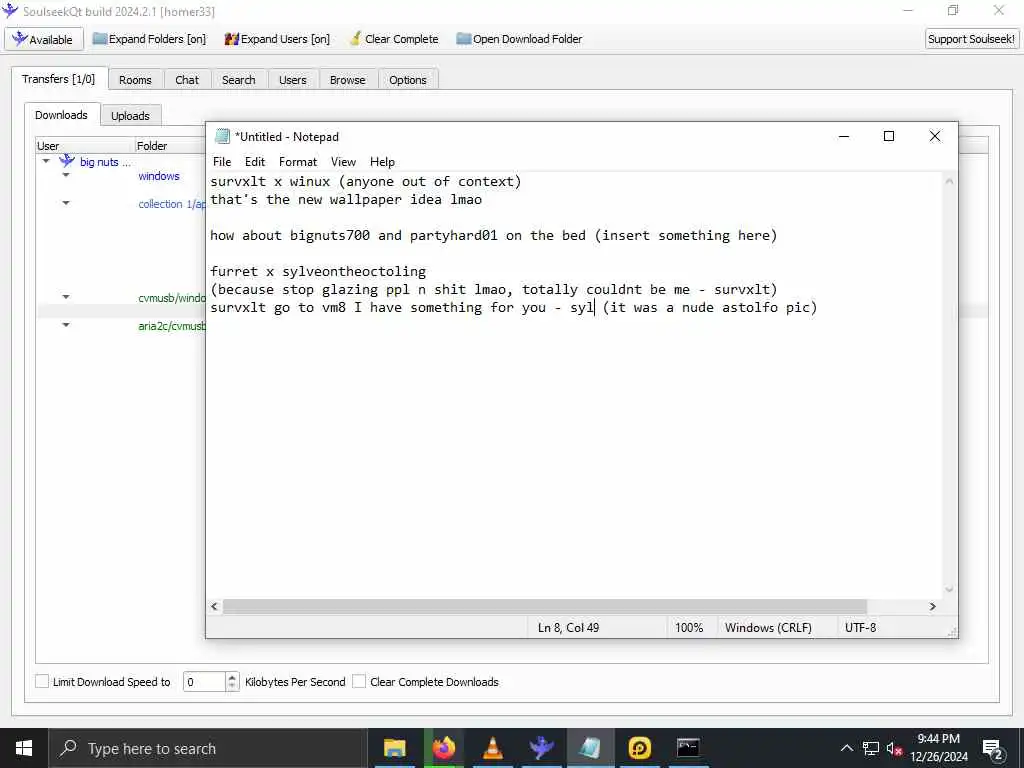Open the command prompt taskbar icon
The width and height of the screenshot is (1024, 768).
(x=688, y=748)
